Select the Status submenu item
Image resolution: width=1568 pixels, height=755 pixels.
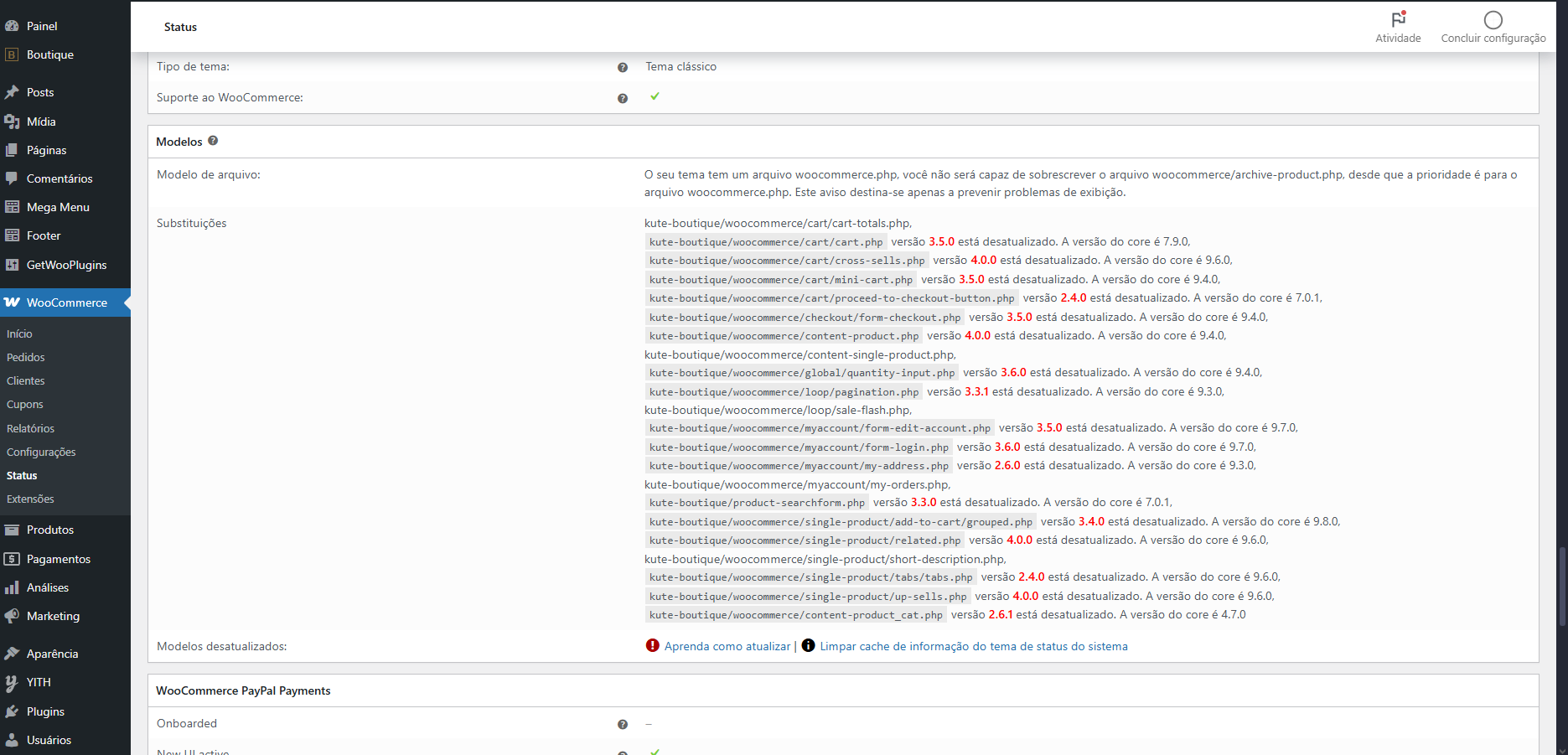(x=22, y=475)
